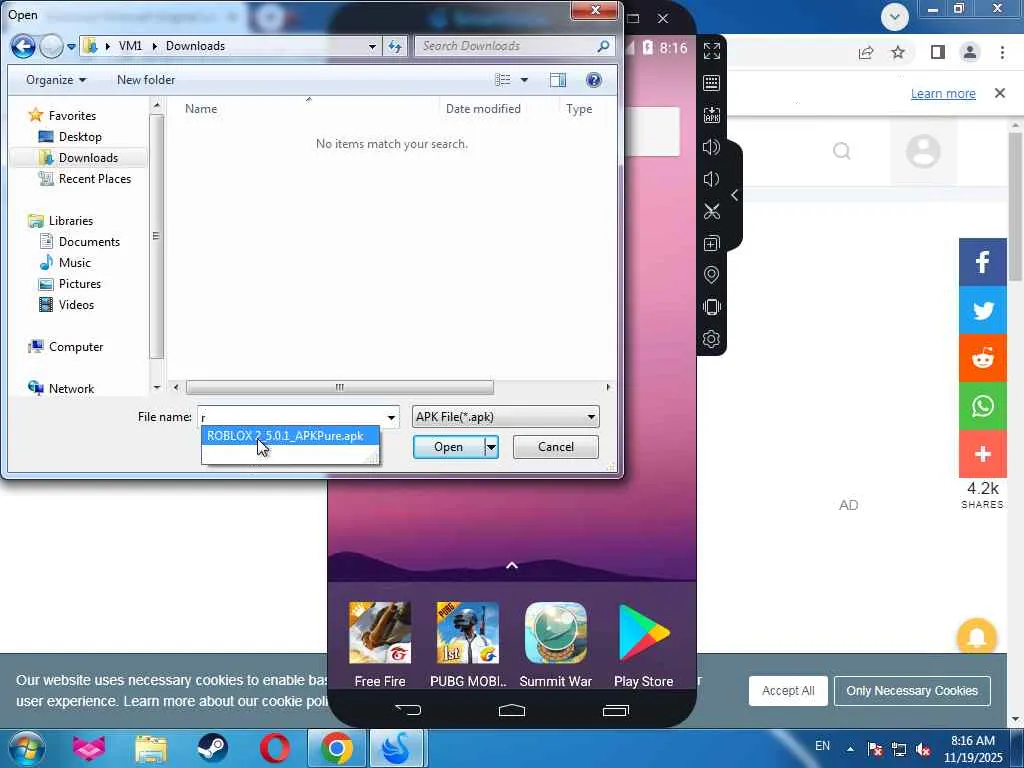The height and width of the screenshot is (768, 1024).
Task: Create a New folder
Action: (x=146, y=80)
